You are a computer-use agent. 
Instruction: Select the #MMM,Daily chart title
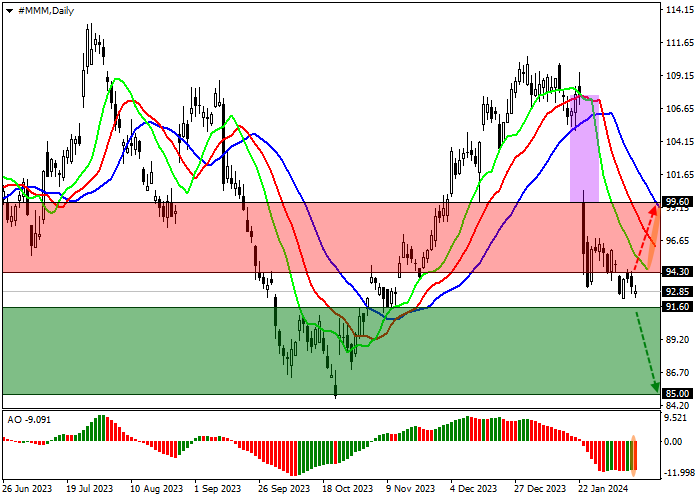pyautogui.click(x=46, y=11)
